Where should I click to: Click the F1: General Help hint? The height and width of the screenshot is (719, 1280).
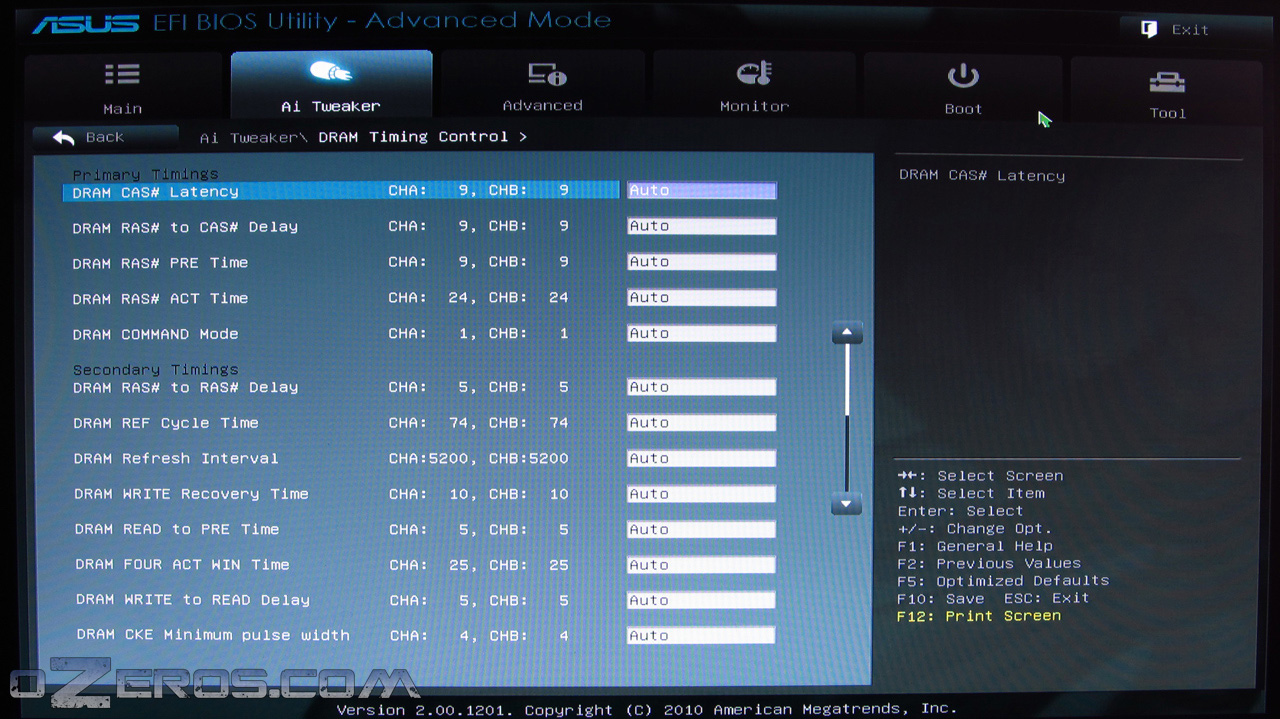(x=975, y=546)
